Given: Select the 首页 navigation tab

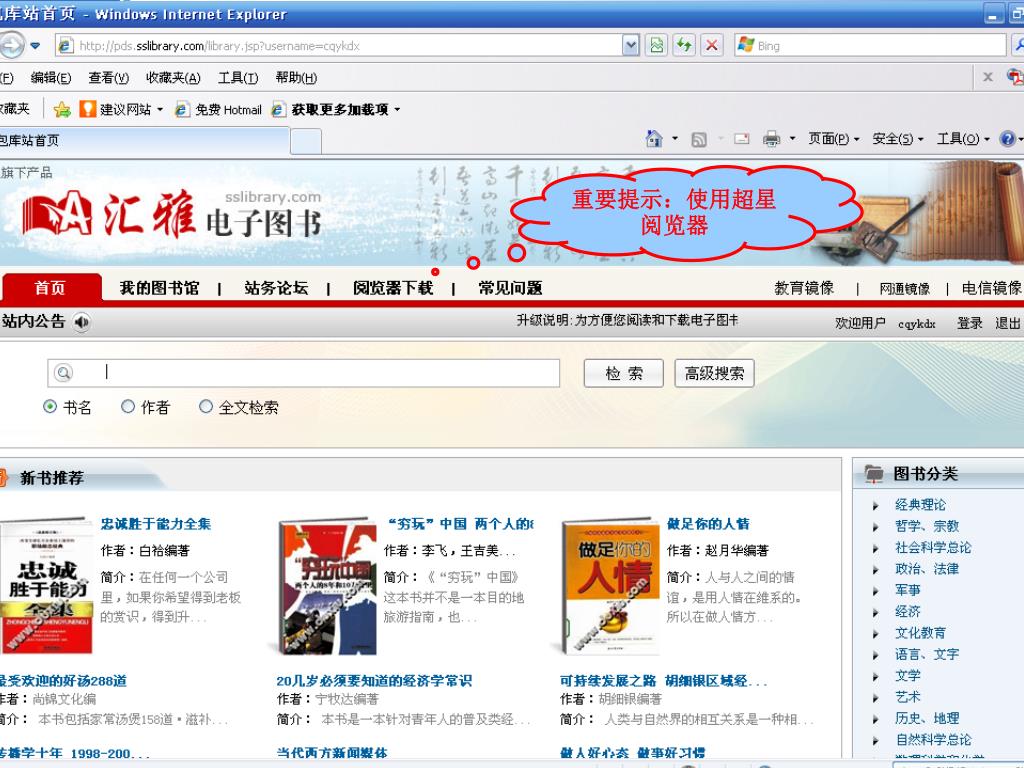Looking at the screenshot, I should (x=51, y=287).
